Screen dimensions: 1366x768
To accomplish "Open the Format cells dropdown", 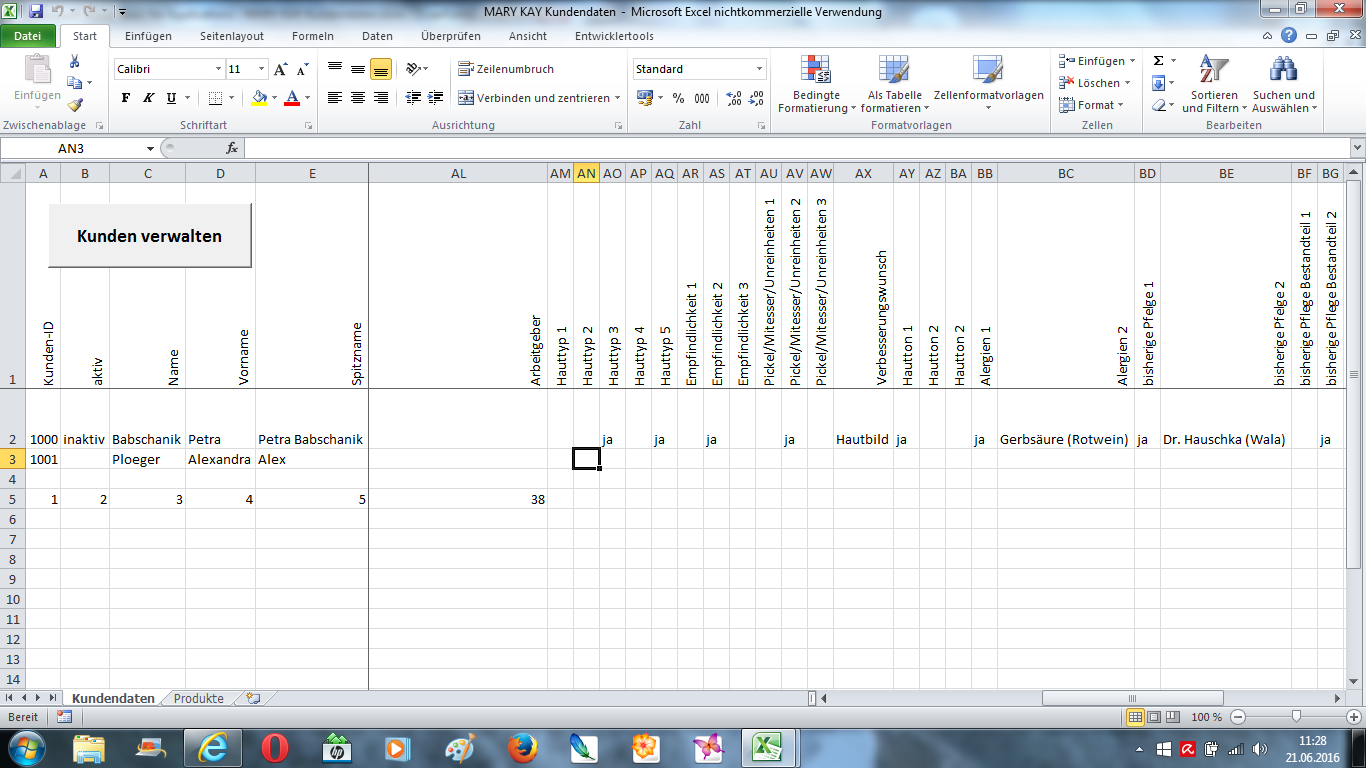I will (1092, 105).
